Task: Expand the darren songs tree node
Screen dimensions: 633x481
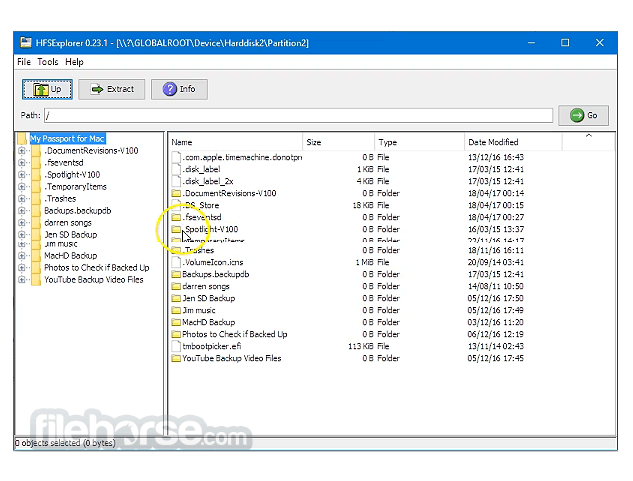Action: point(22,223)
